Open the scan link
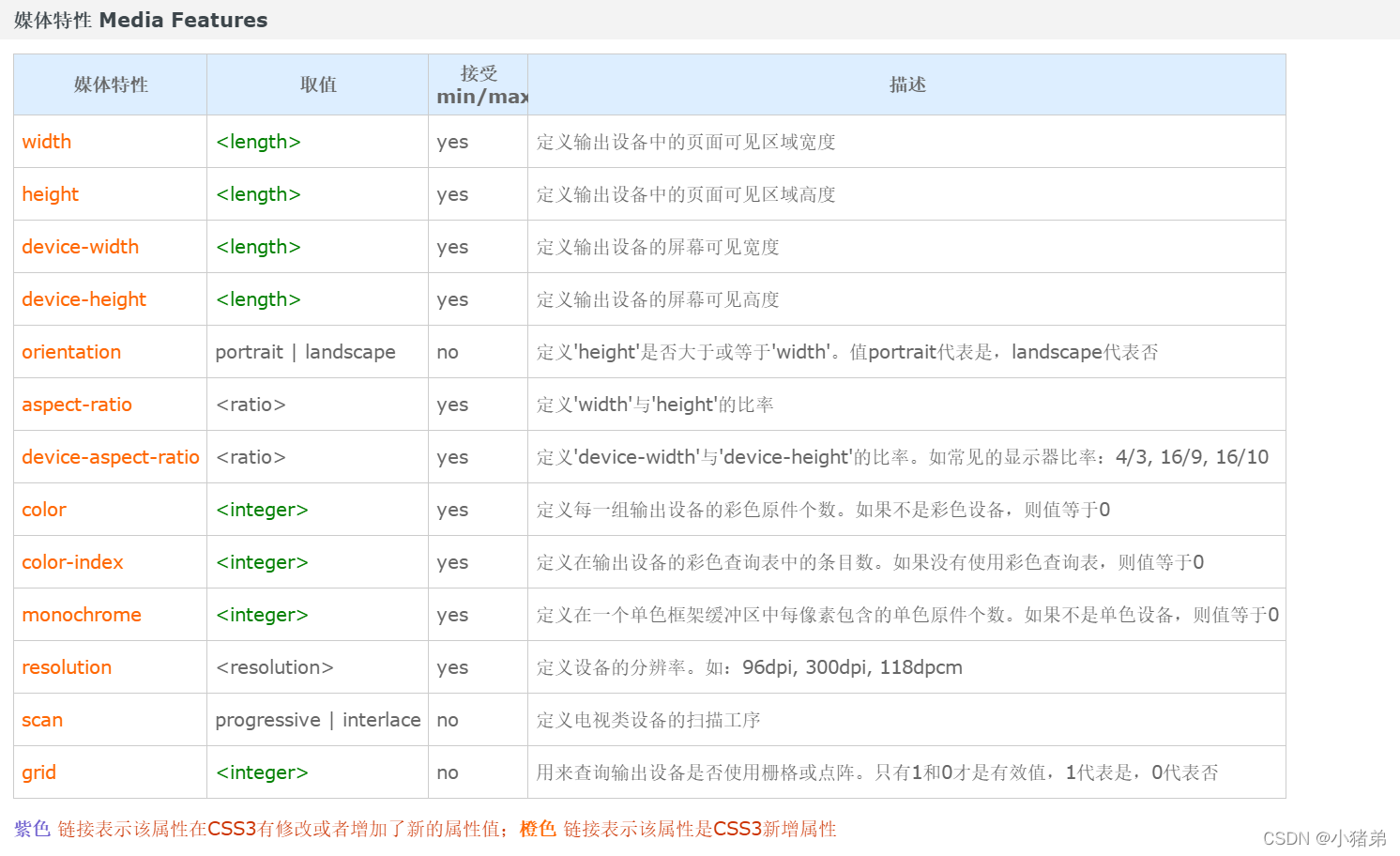This screenshot has width=1400, height=856. (42, 720)
